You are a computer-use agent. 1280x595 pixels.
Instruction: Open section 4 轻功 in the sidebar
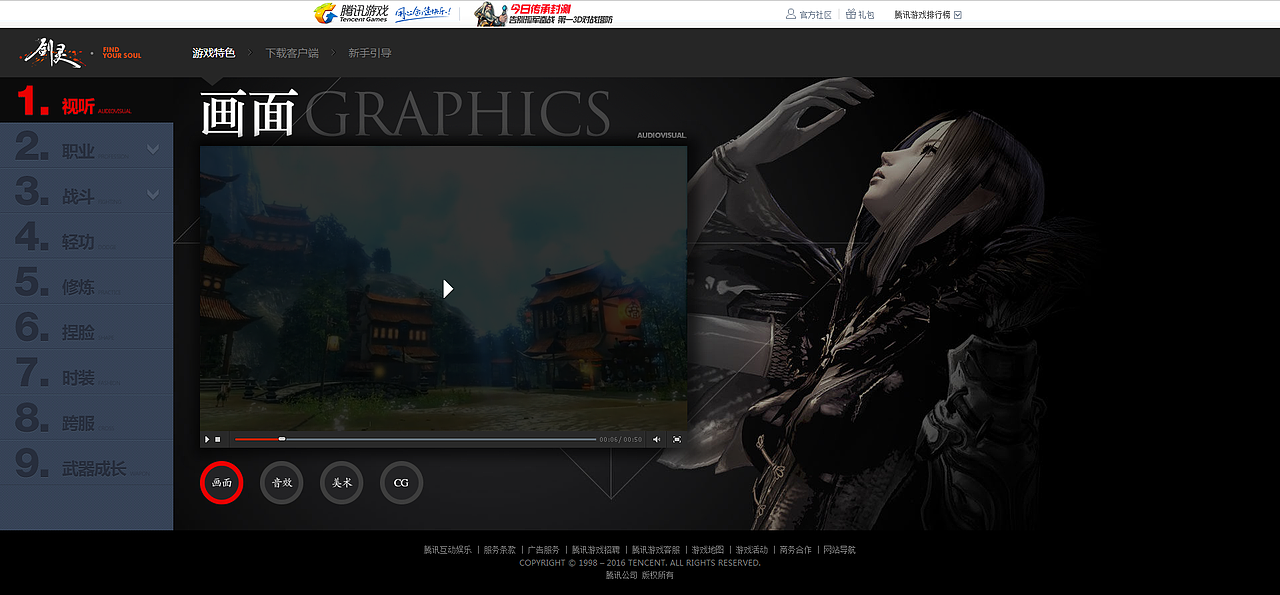click(x=86, y=237)
